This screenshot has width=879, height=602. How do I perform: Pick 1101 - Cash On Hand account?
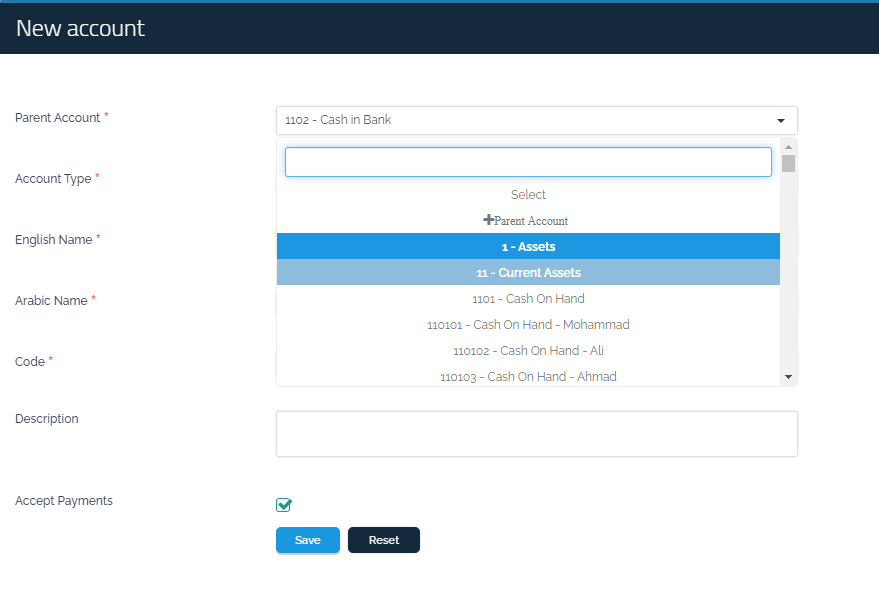(x=528, y=299)
